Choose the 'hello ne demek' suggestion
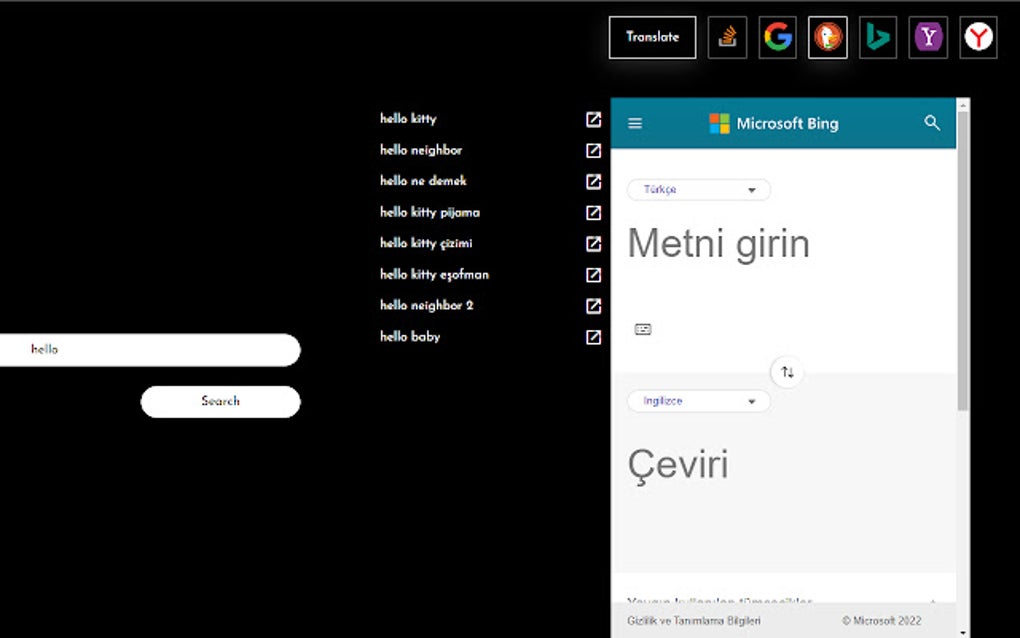 pos(423,181)
